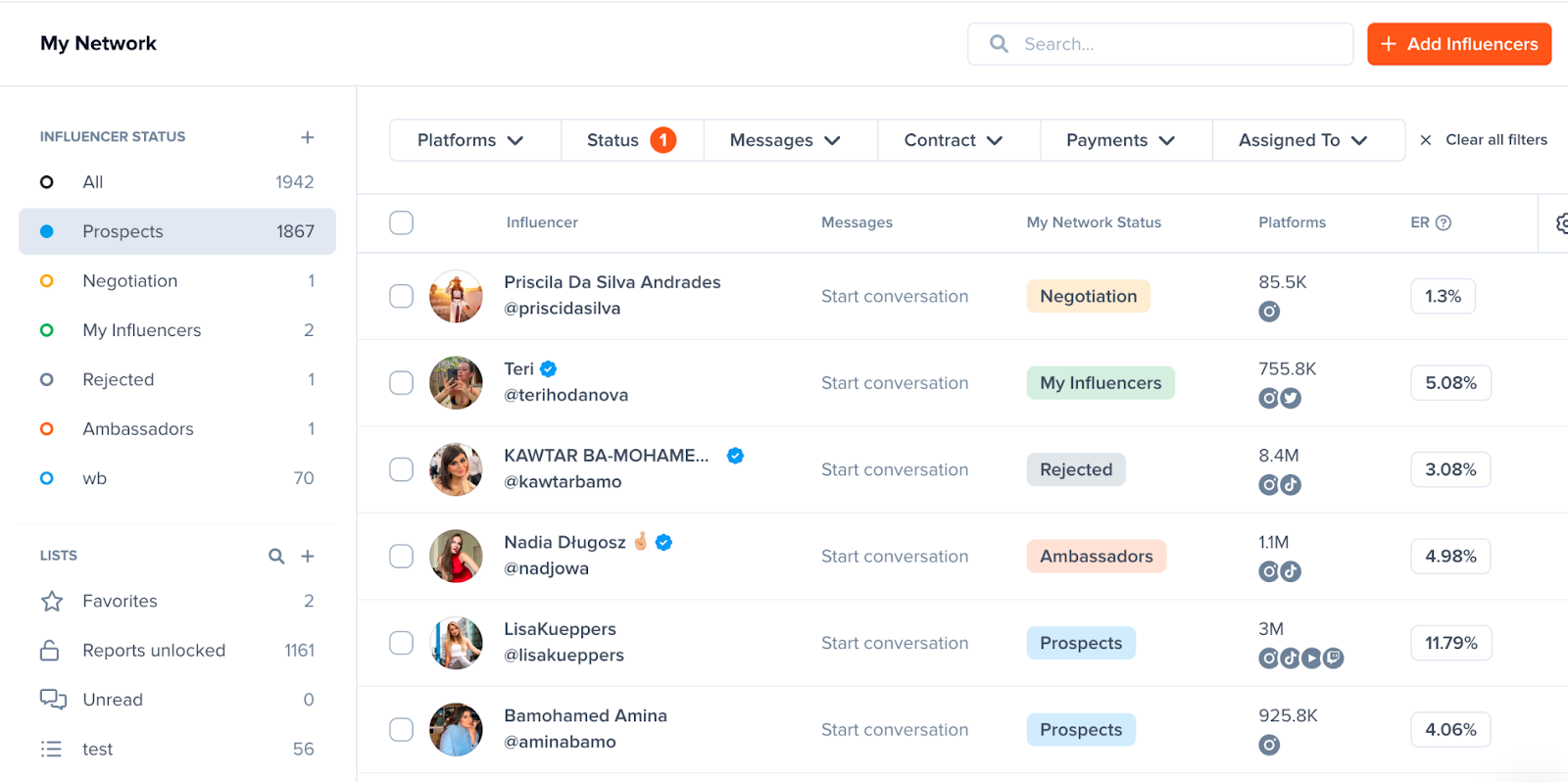Click the Unread conversations icon
1568x782 pixels.
click(52, 699)
